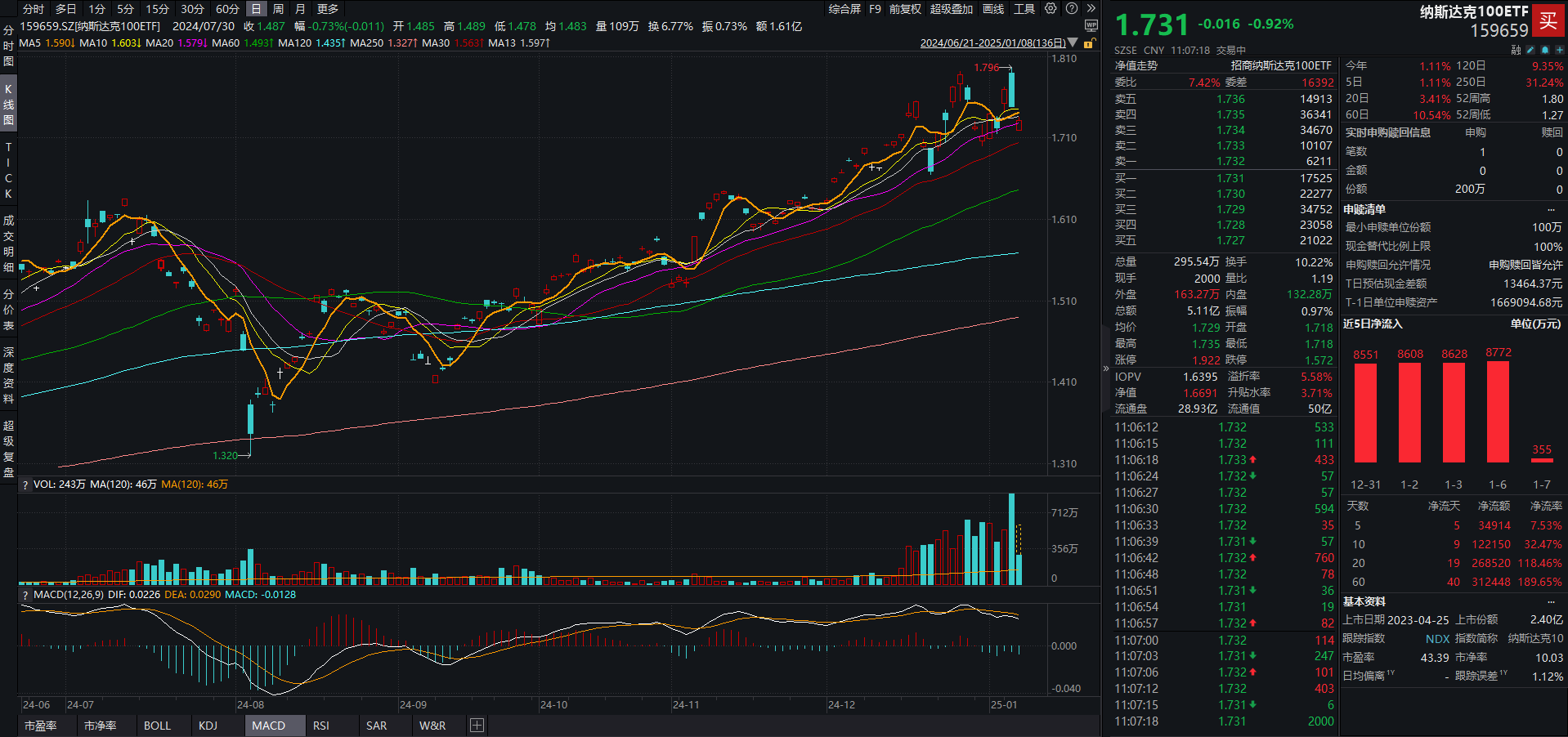
Task: Expand the date range dropdown arrow
Action: coord(1073,43)
